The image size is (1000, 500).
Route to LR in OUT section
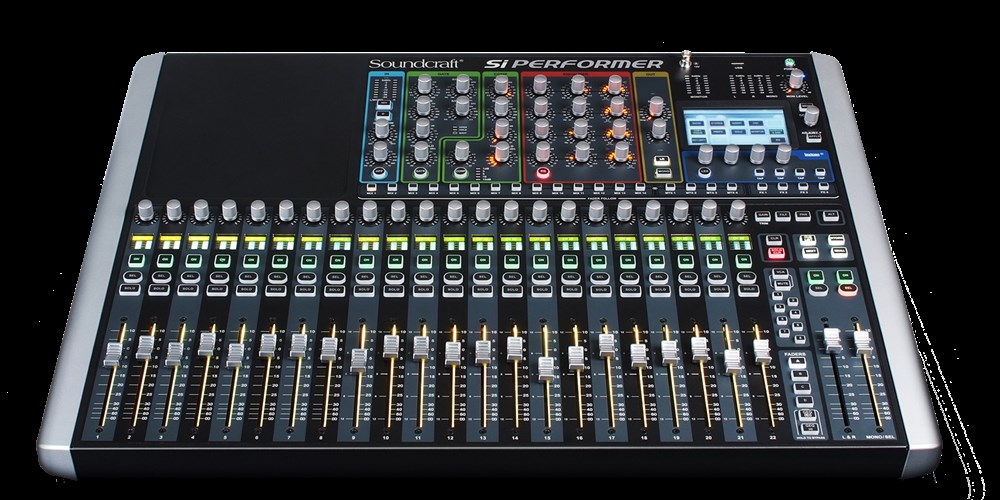coord(663,159)
